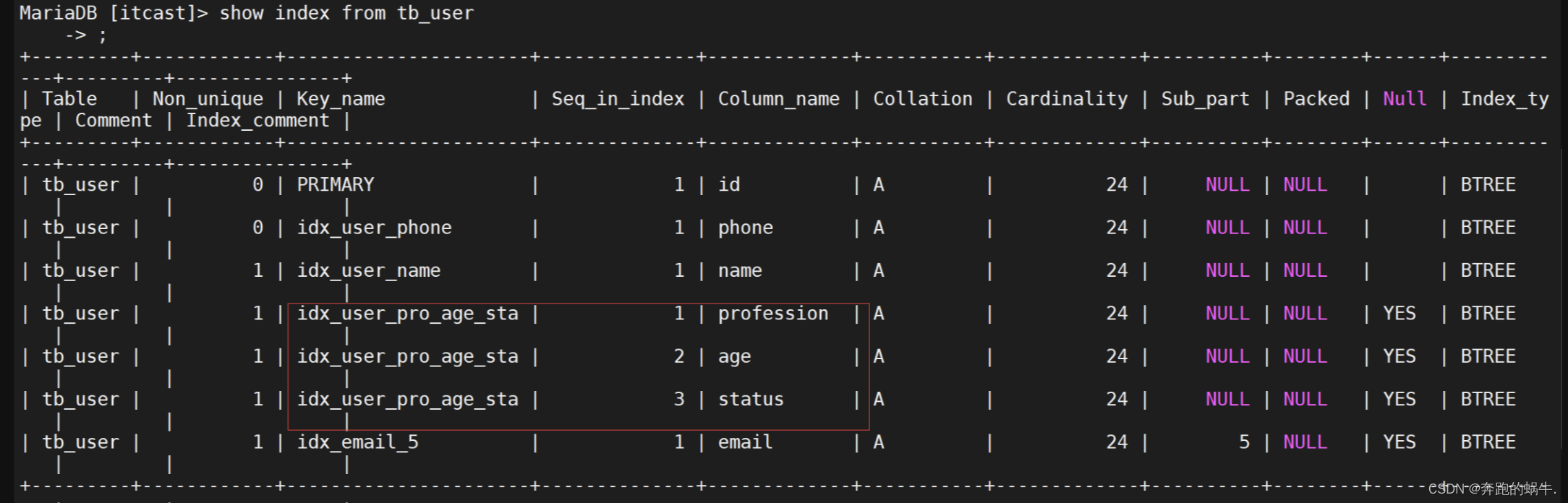Click Seq_in_index value '3' in the status row
Viewport: 1568px width, 503px height.
click(678, 400)
